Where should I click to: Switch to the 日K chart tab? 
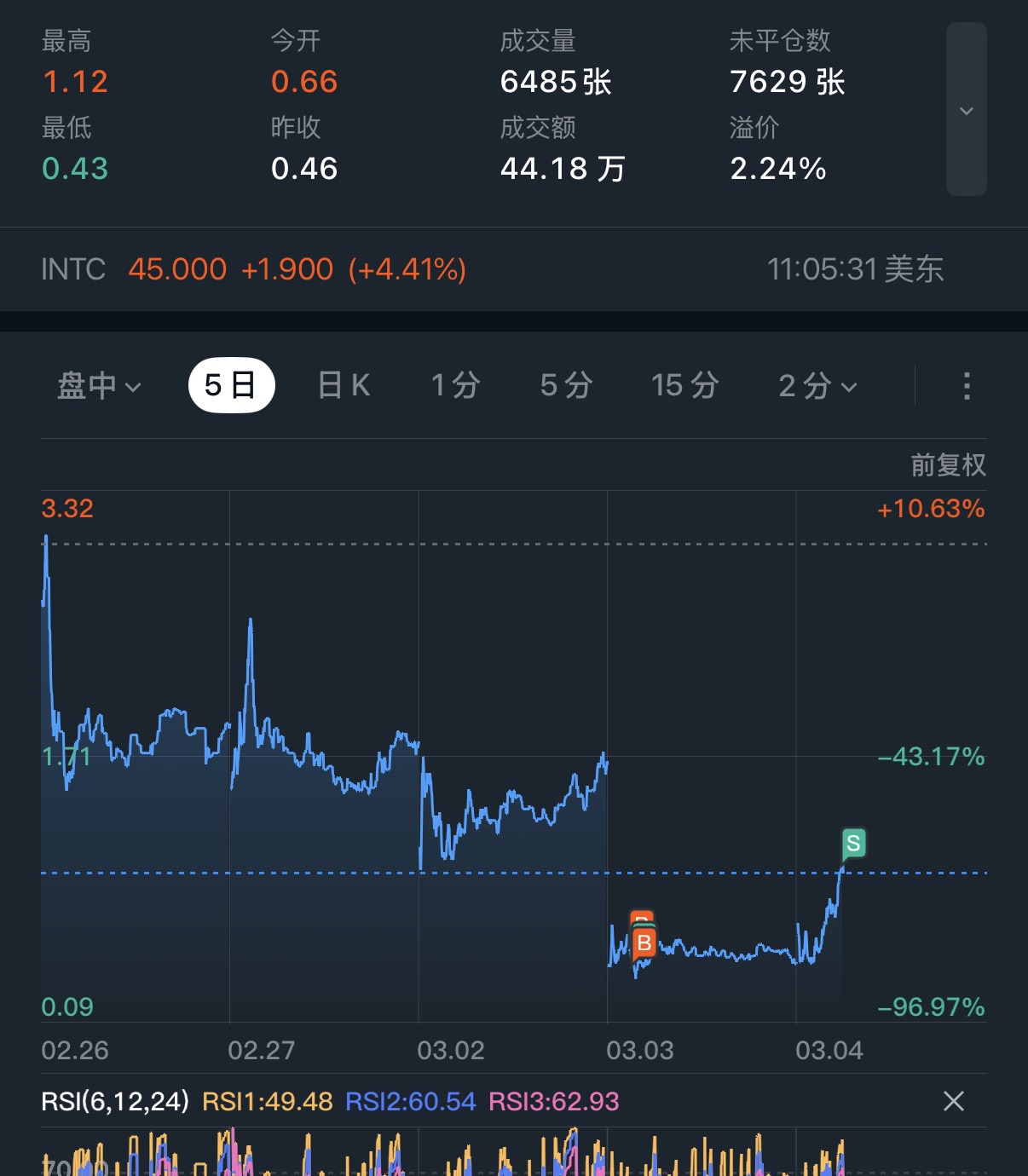pyautogui.click(x=344, y=385)
